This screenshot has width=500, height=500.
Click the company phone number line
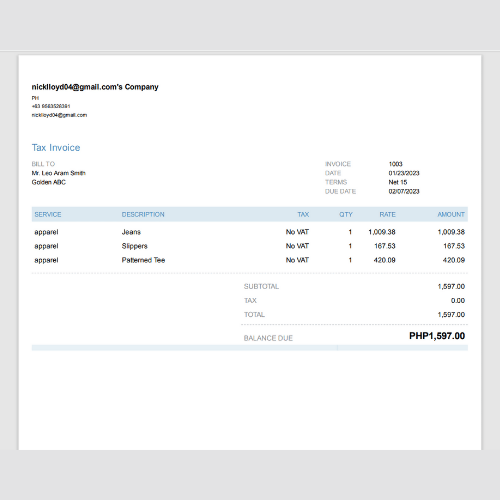pyautogui.click(x=51, y=106)
